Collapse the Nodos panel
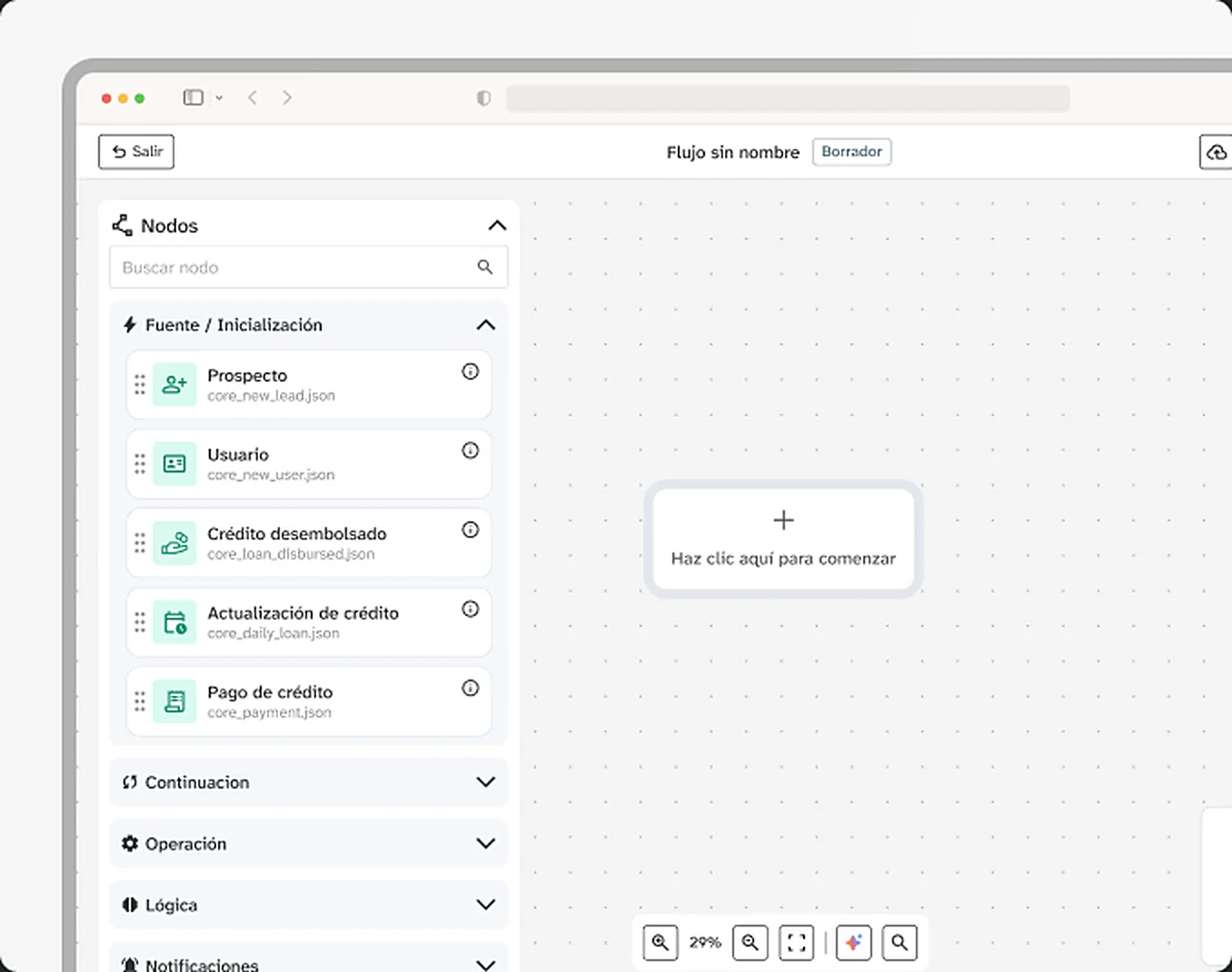Image resolution: width=1232 pixels, height=972 pixels. pos(497,225)
